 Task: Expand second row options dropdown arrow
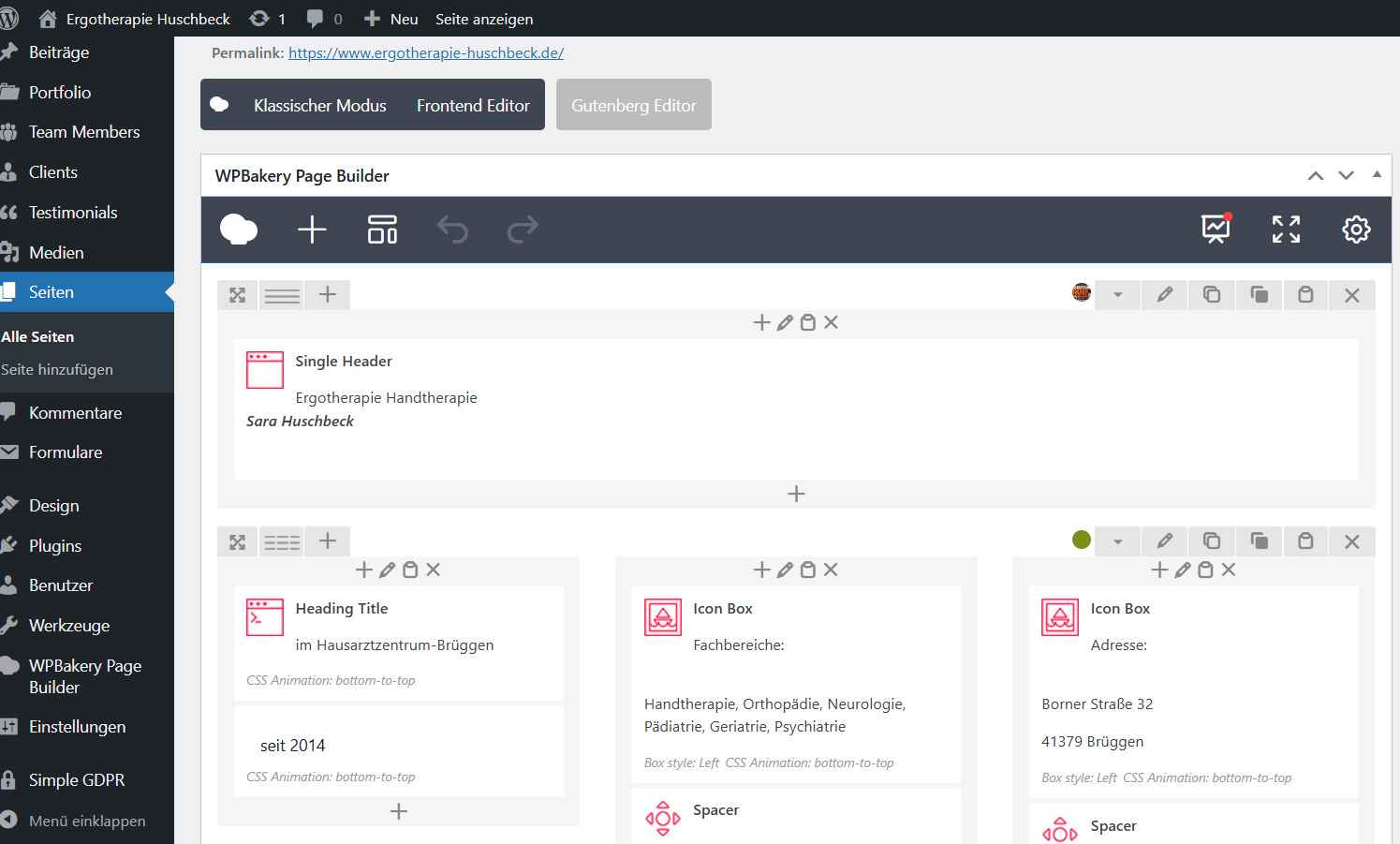point(1117,541)
